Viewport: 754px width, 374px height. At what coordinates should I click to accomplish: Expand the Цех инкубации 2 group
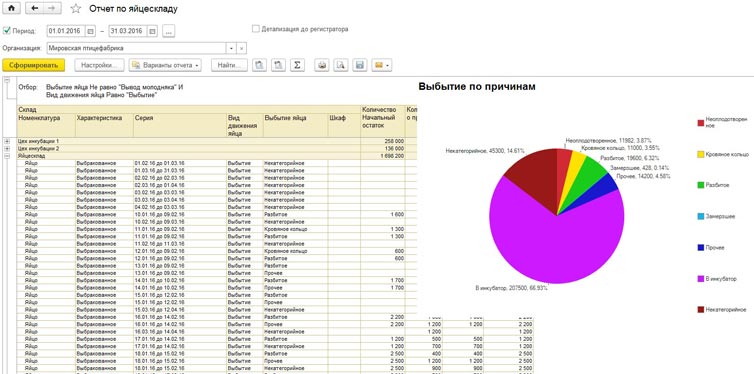pyautogui.click(x=7, y=149)
